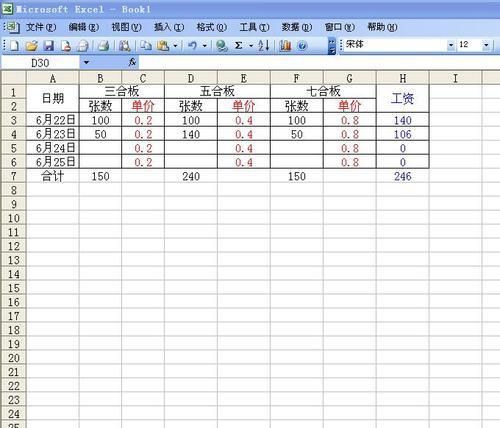The width and height of the screenshot is (500, 428).
Task: Launch Chart Wizard icon
Action: pos(285,45)
